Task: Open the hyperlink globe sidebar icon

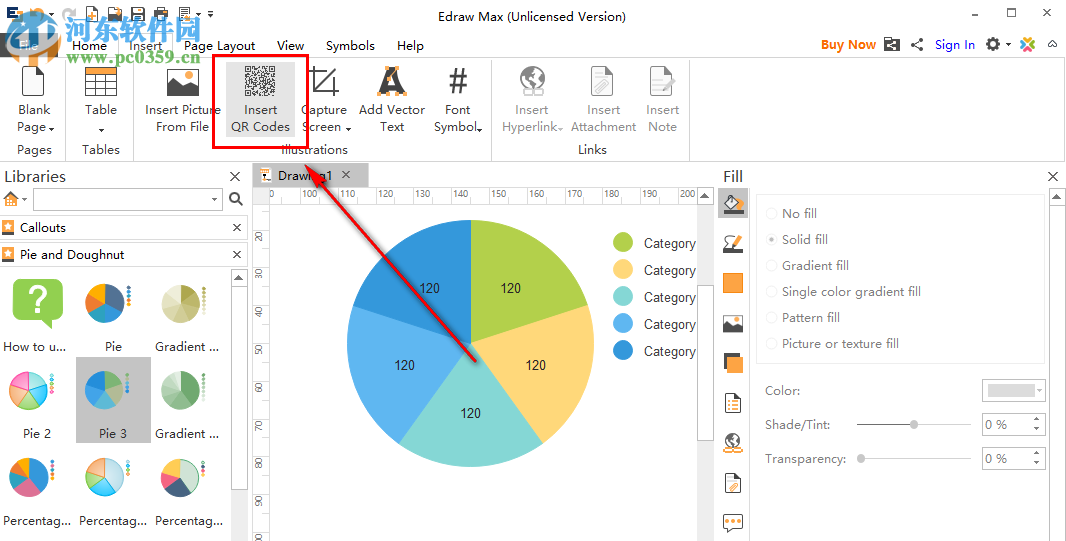Action: pos(733,443)
